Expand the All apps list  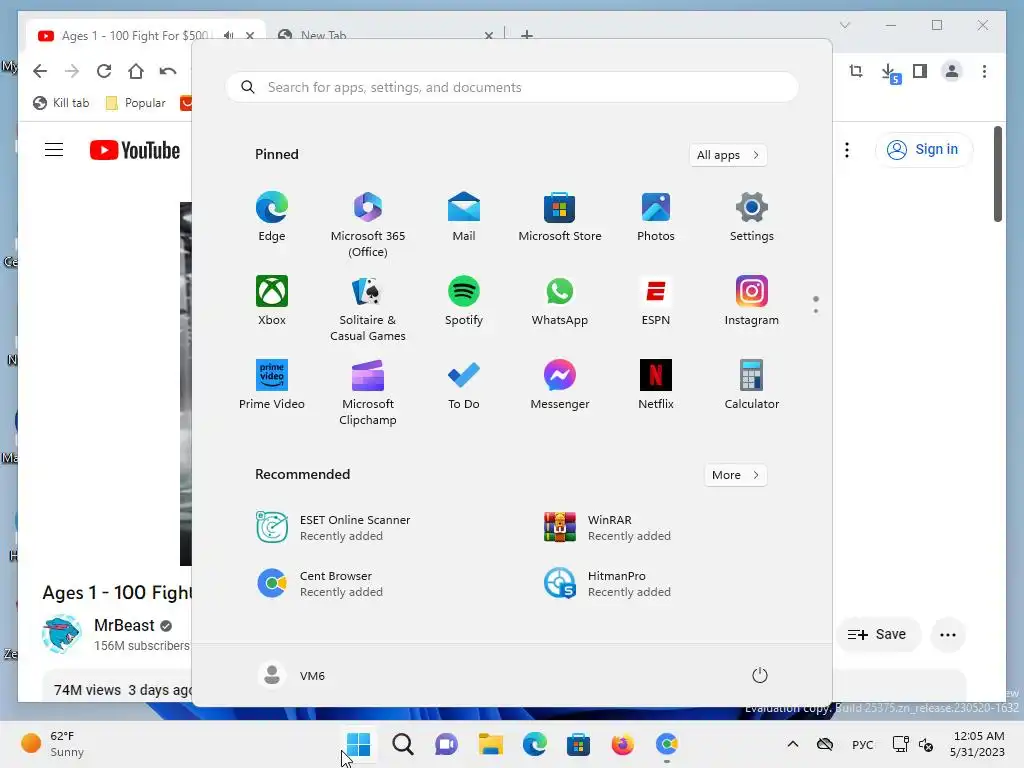point(728,155)
